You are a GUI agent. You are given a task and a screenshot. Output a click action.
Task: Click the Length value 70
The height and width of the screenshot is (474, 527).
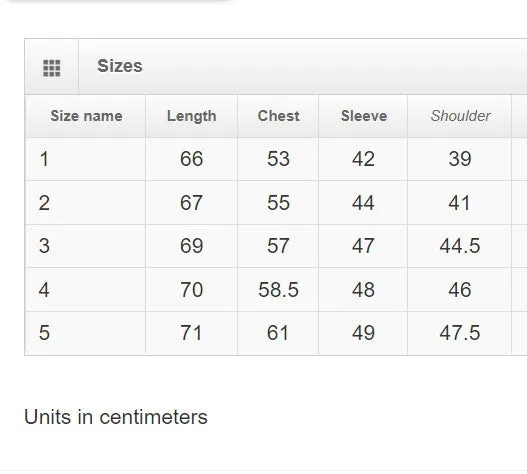(x=192, y=290)
